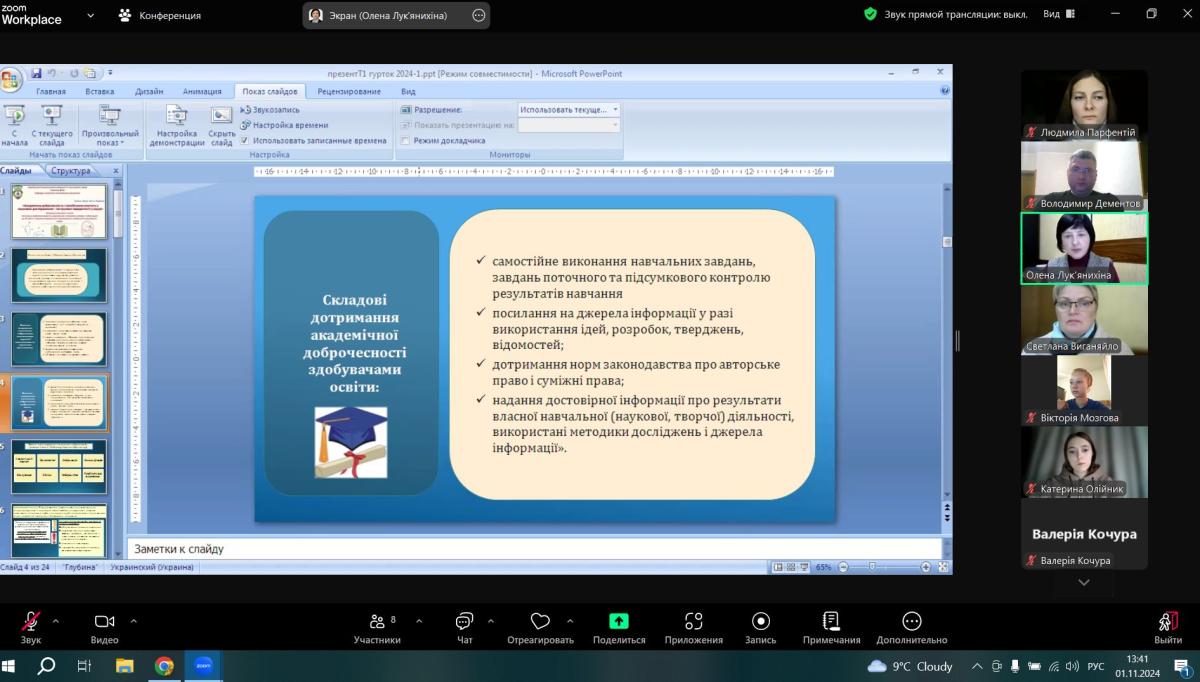Start camera using the Видео icon
The image size is (1200, 682).
coord(104,622)
